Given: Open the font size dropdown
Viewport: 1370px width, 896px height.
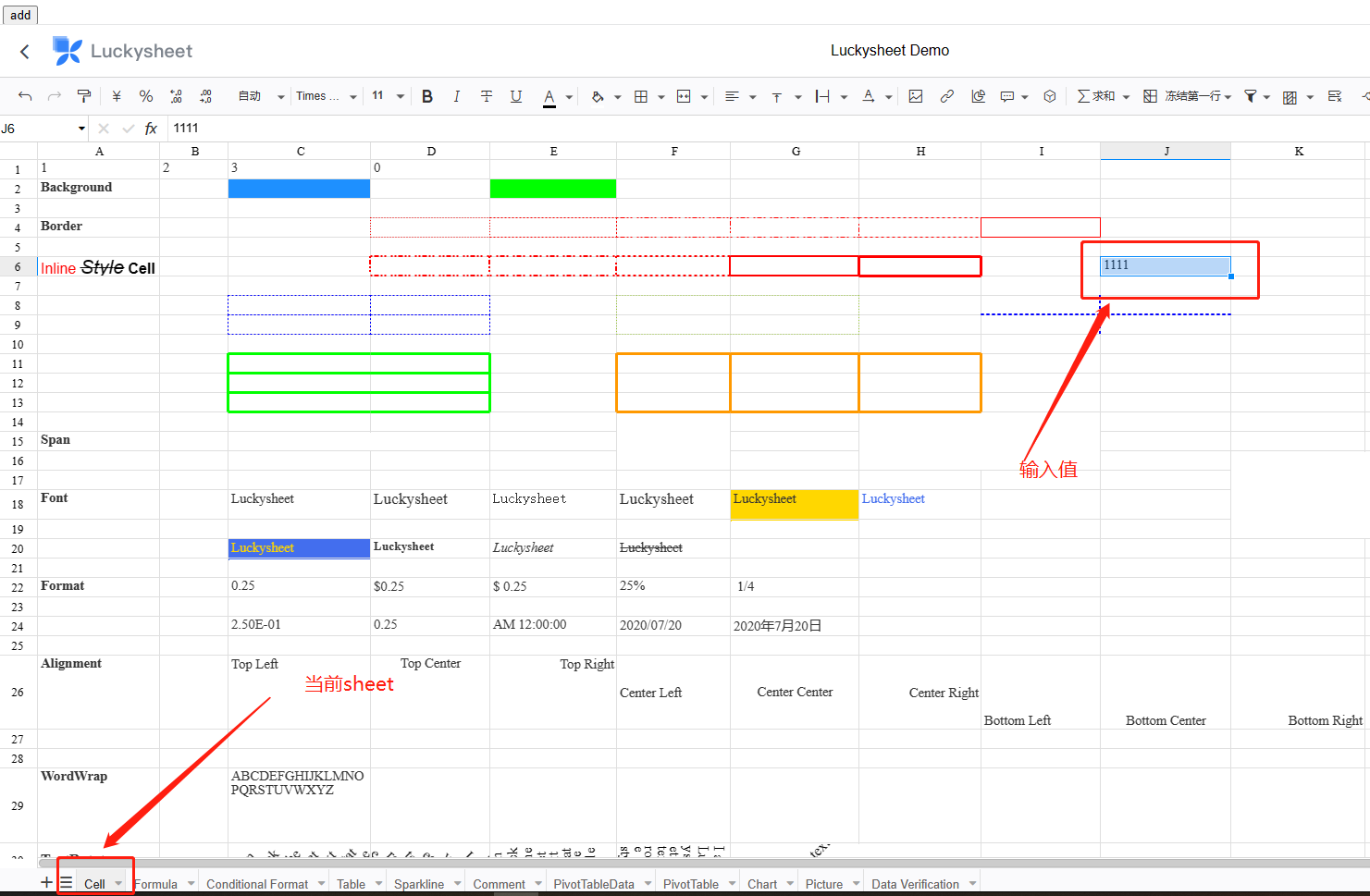Looking at the screenshot, I should [401, 96].
